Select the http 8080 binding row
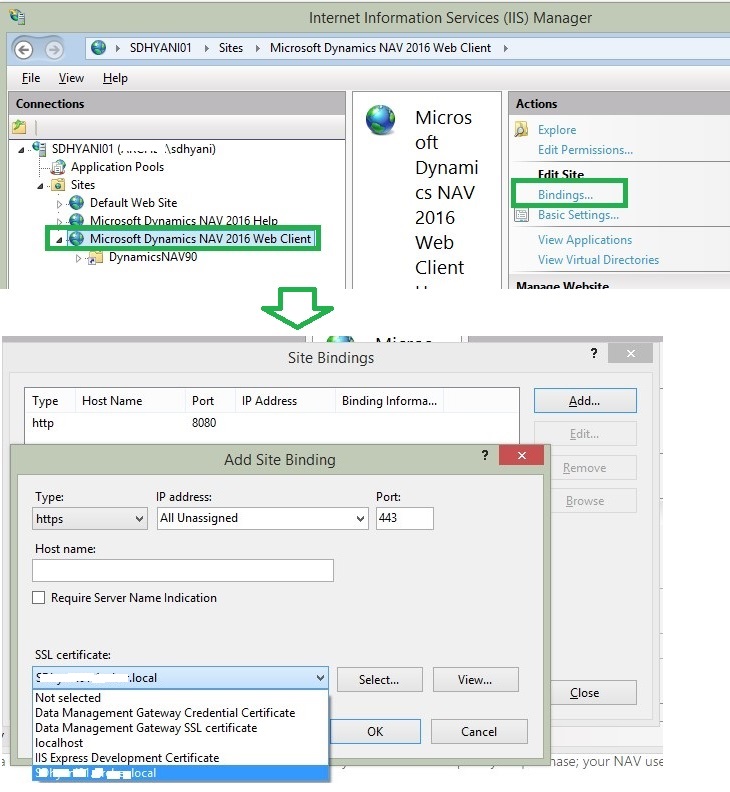Screen dimensions: 730x792 coord(272,423)
